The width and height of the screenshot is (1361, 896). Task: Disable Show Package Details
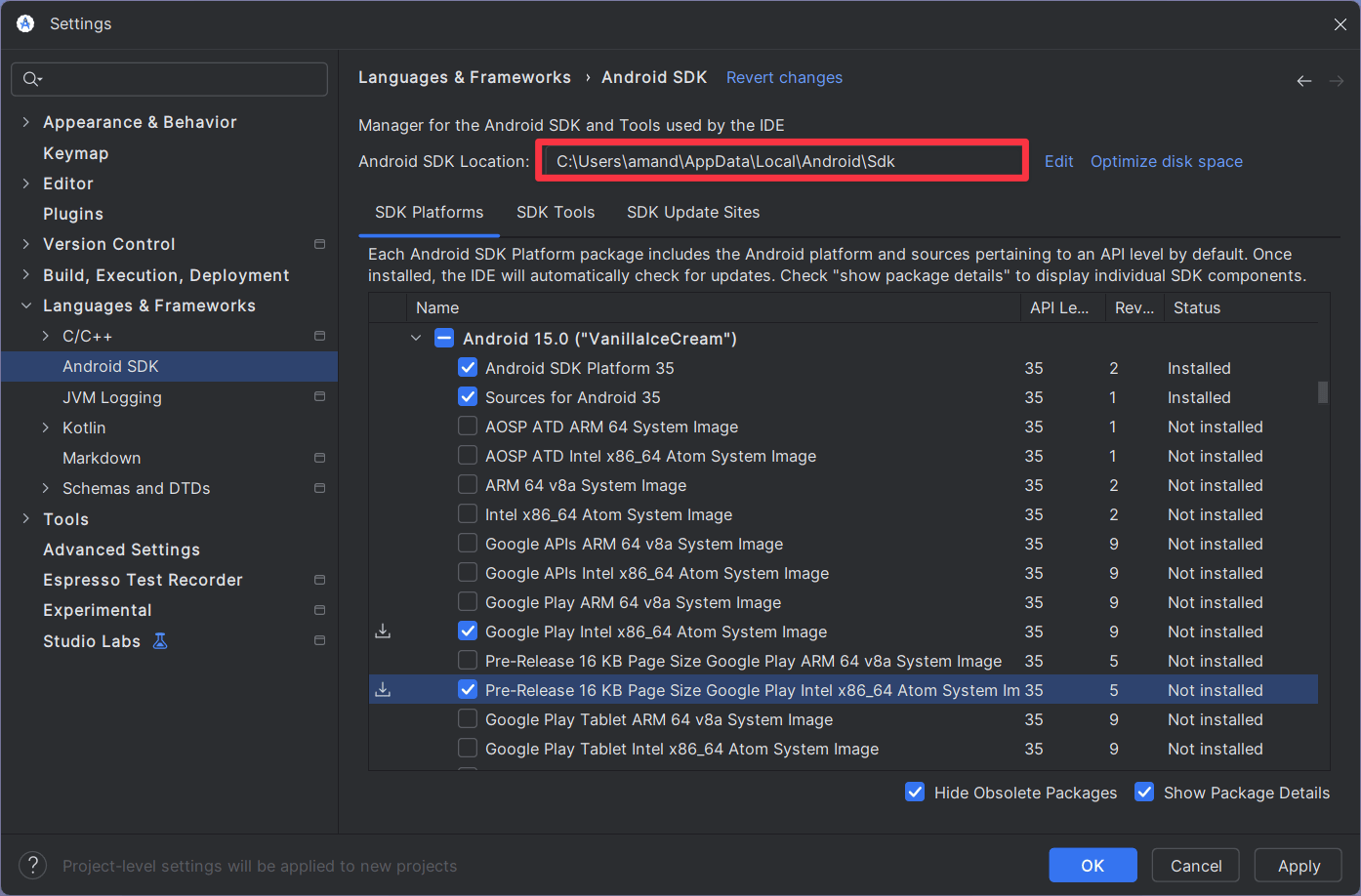pyautogui.click(x=1143, y=793)
